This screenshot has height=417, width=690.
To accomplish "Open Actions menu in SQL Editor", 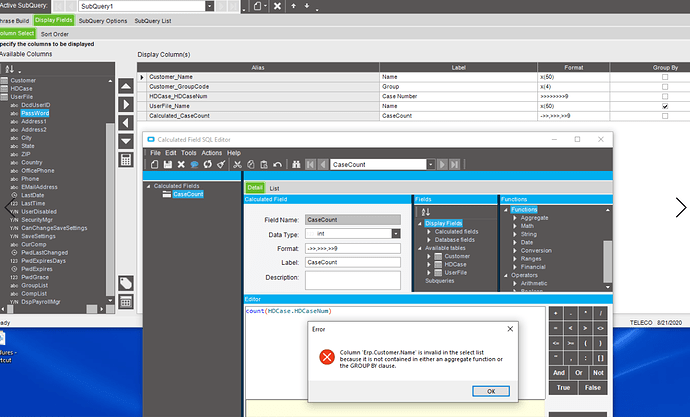I will (212, 153).
